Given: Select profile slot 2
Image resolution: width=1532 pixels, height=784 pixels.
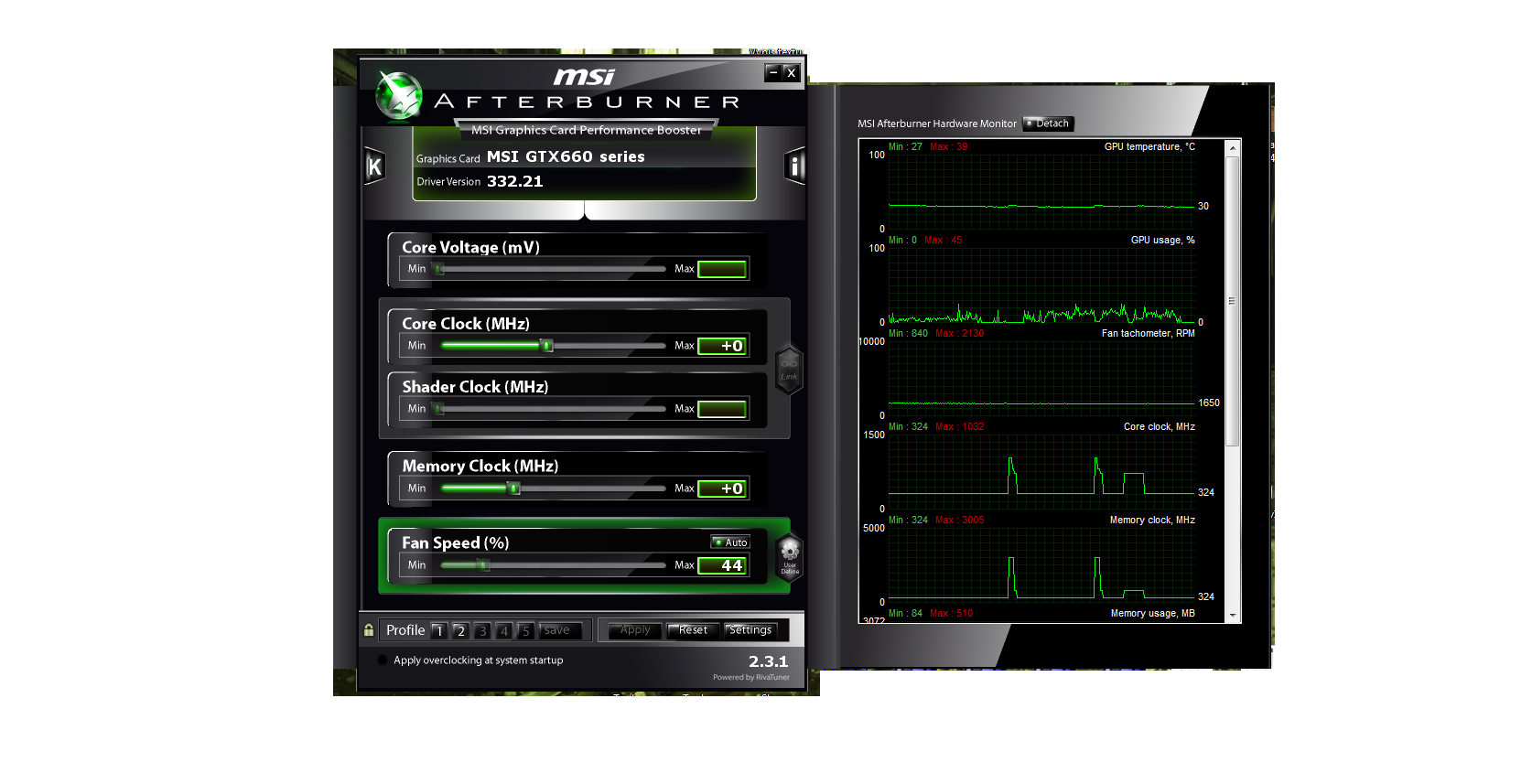Looking at the screenshot, I should click(x=461, y=631).
